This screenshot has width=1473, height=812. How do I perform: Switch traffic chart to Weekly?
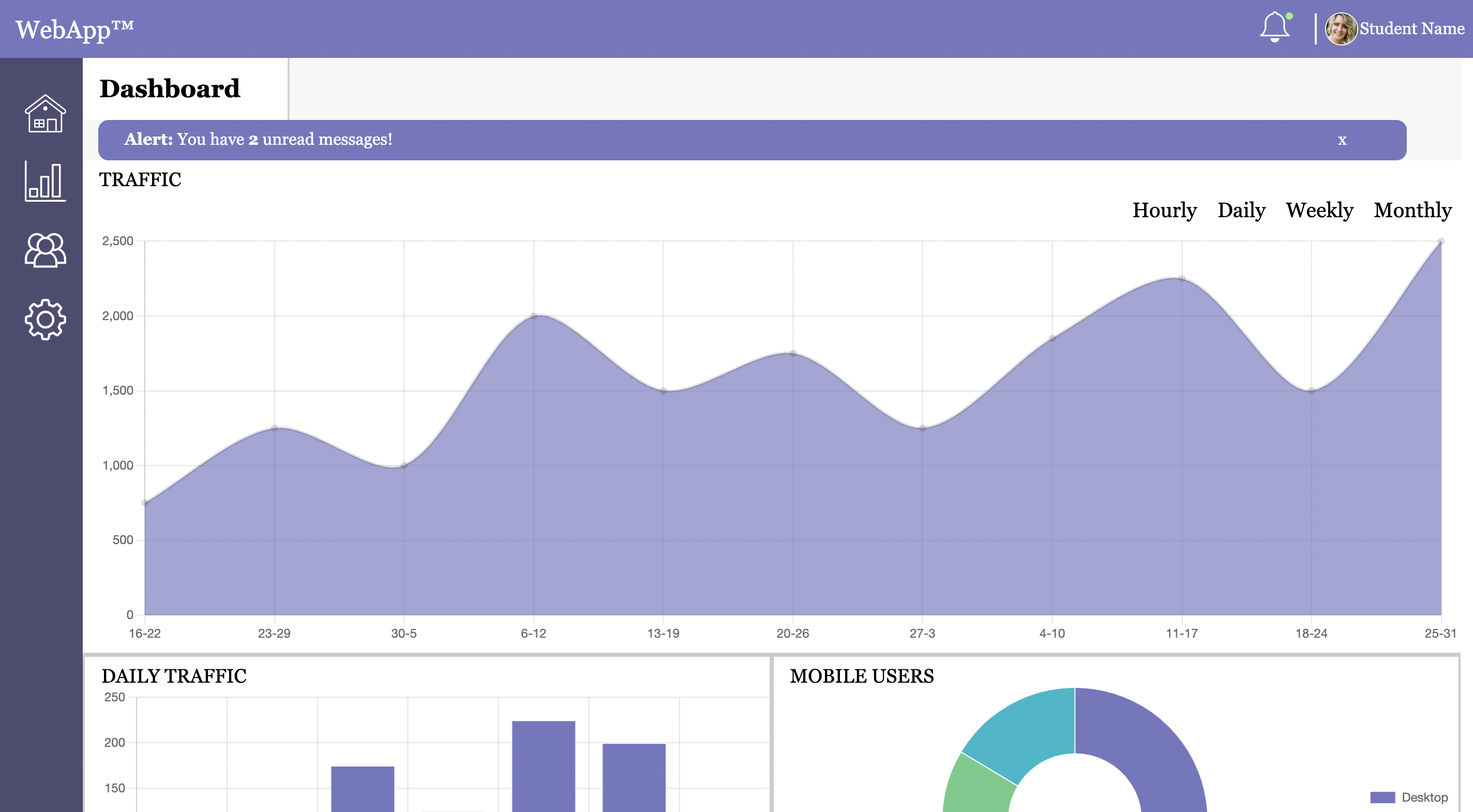(x=1319, y=210)
